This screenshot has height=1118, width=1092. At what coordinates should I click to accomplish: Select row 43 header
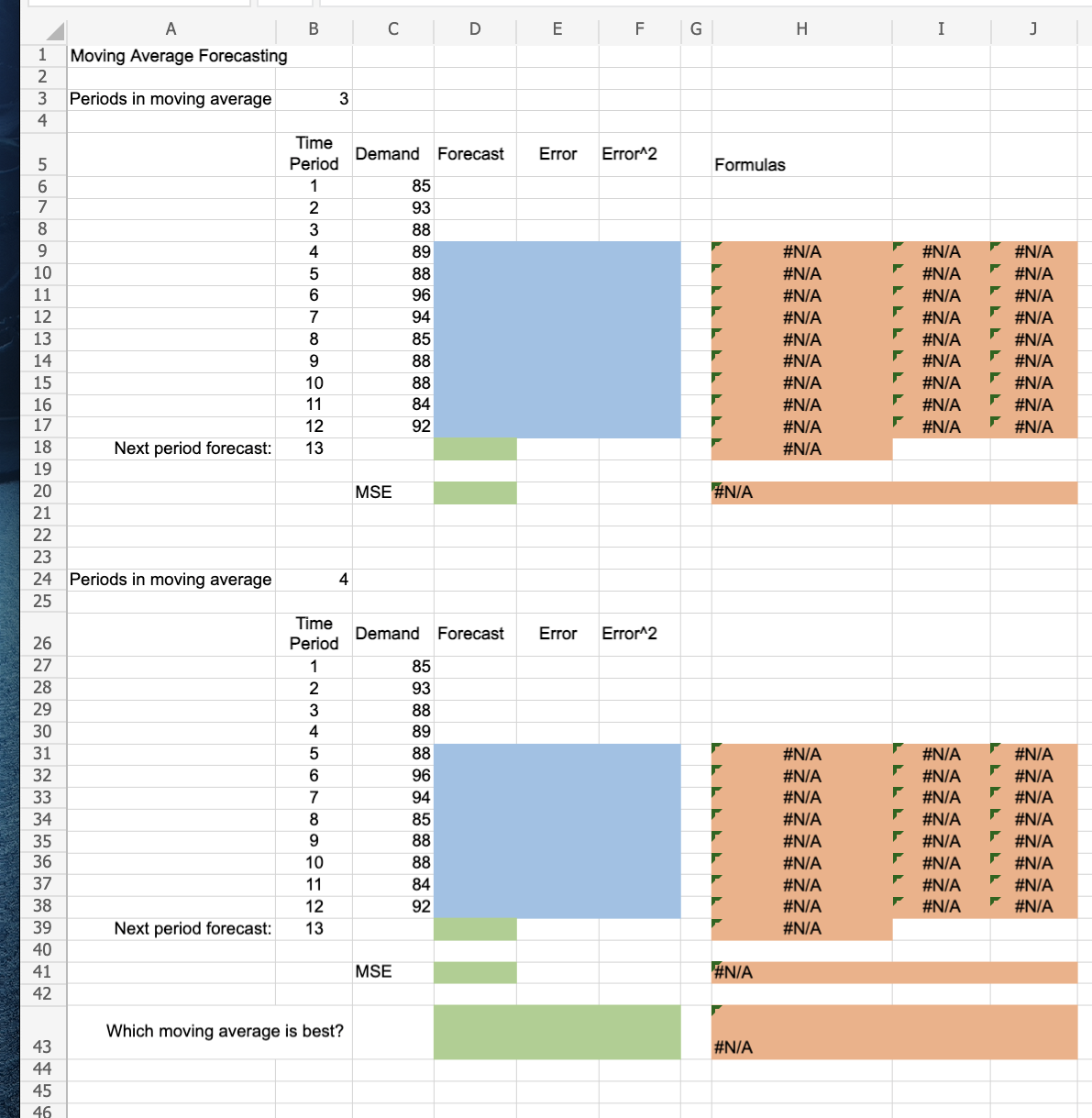pos(43,1033)
